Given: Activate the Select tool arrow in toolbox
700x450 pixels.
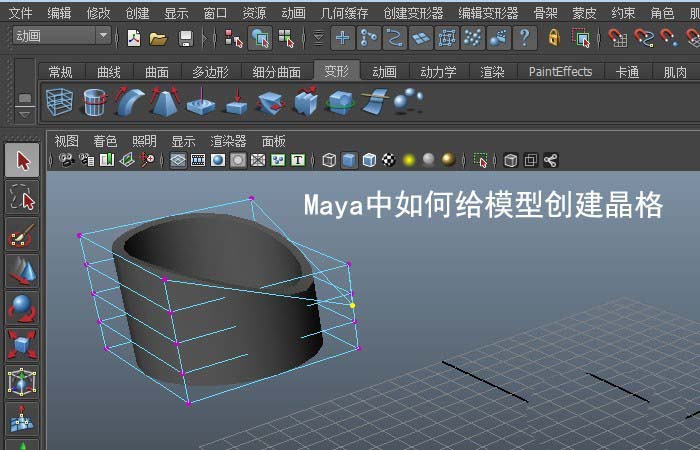Looking at the screenshot, I should [x=22, y=160].
